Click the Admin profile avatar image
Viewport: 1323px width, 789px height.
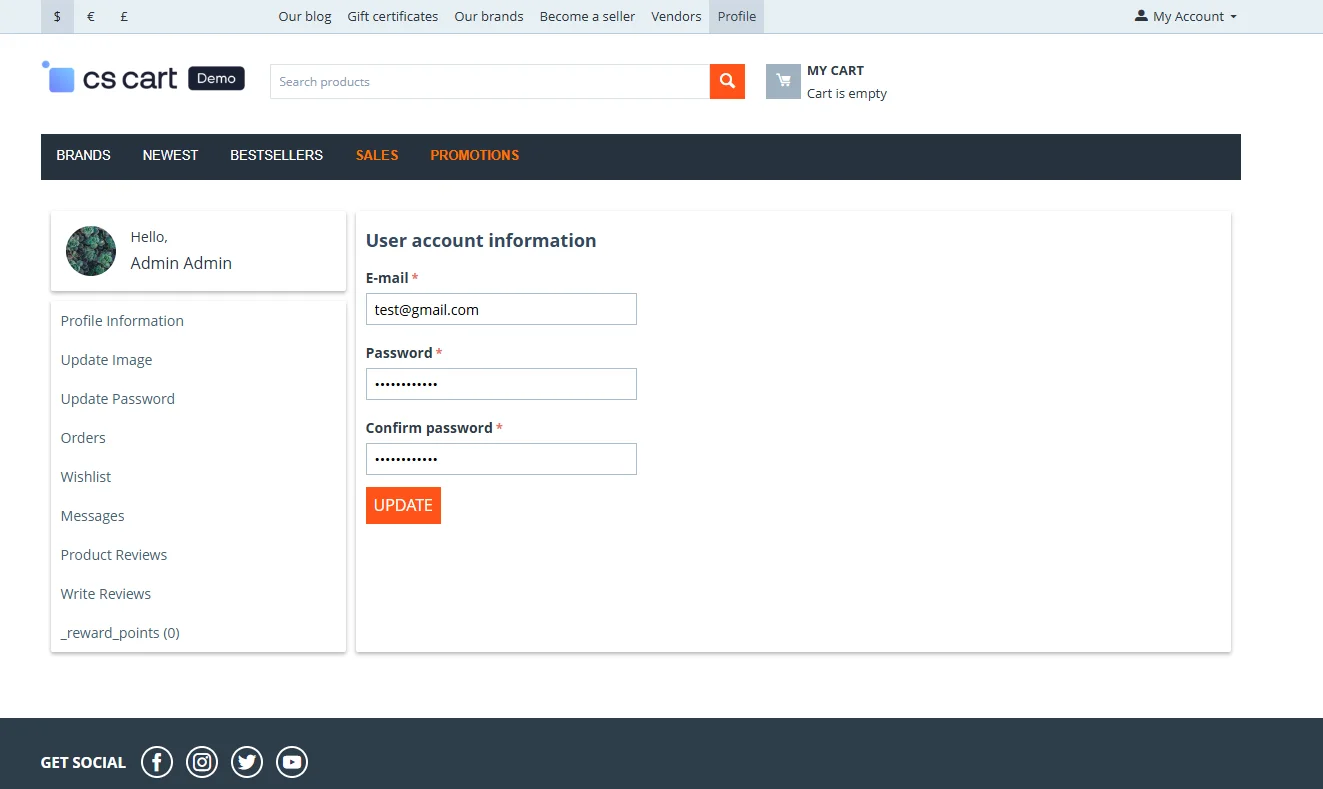(x=91, y=251)
